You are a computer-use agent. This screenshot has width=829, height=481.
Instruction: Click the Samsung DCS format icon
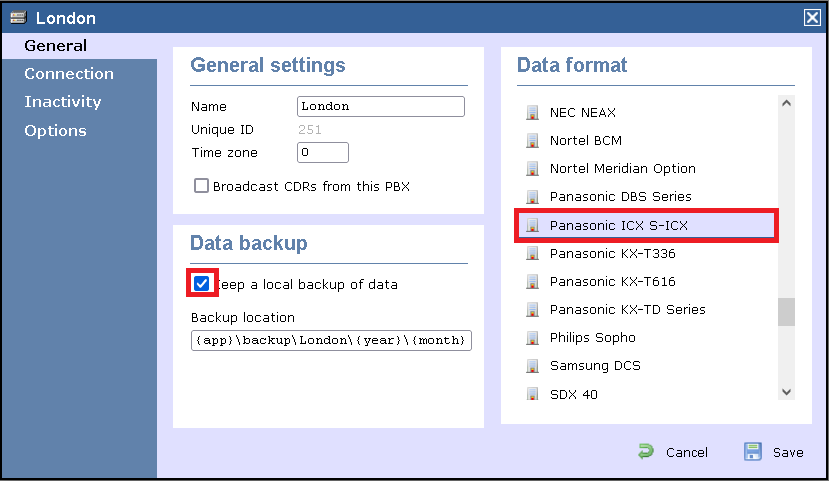(x=533, y=366)
